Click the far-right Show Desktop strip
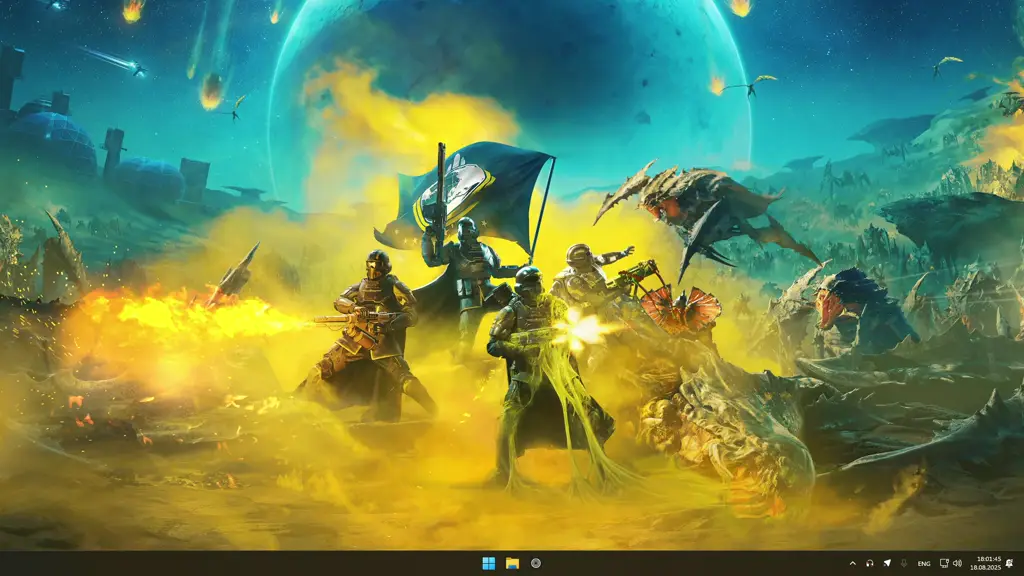This screenshot has height=576, width=1024. (1022, 563)
